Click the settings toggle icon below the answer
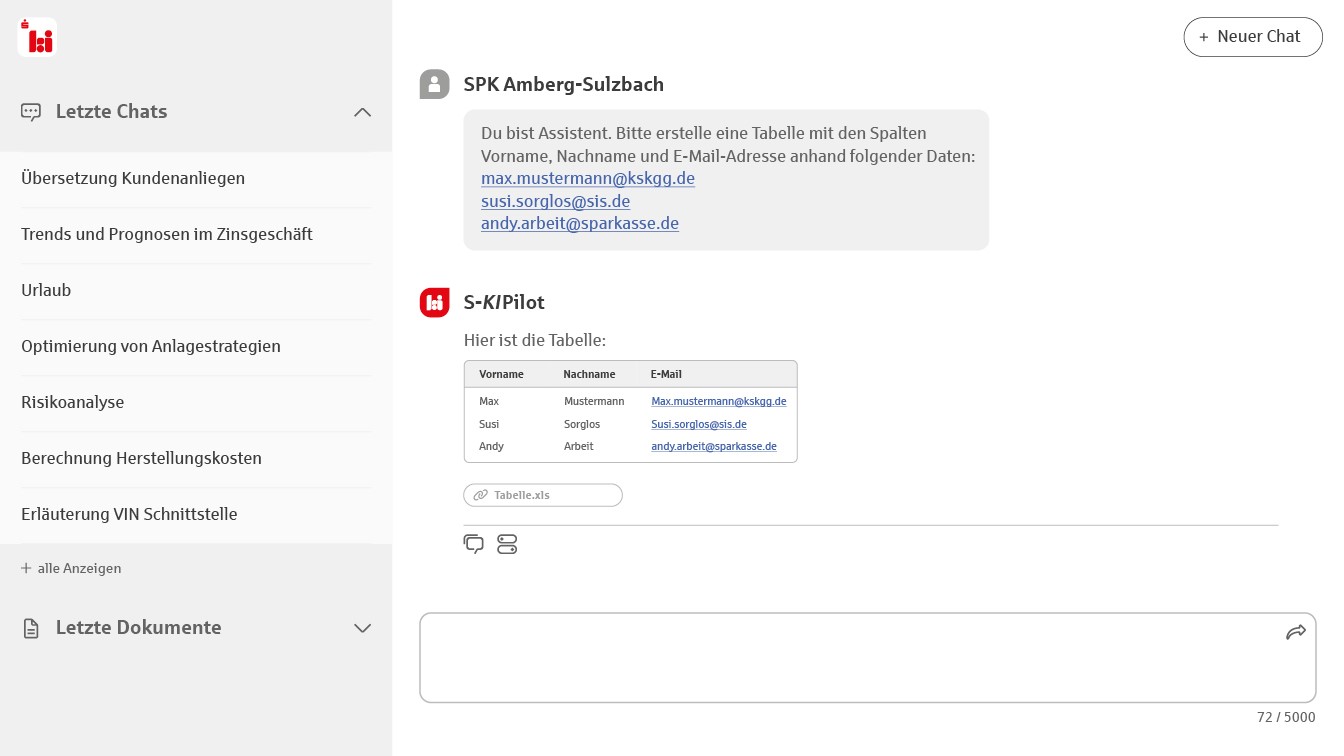Screen dimensions: 1344x756 coord(507,544)
